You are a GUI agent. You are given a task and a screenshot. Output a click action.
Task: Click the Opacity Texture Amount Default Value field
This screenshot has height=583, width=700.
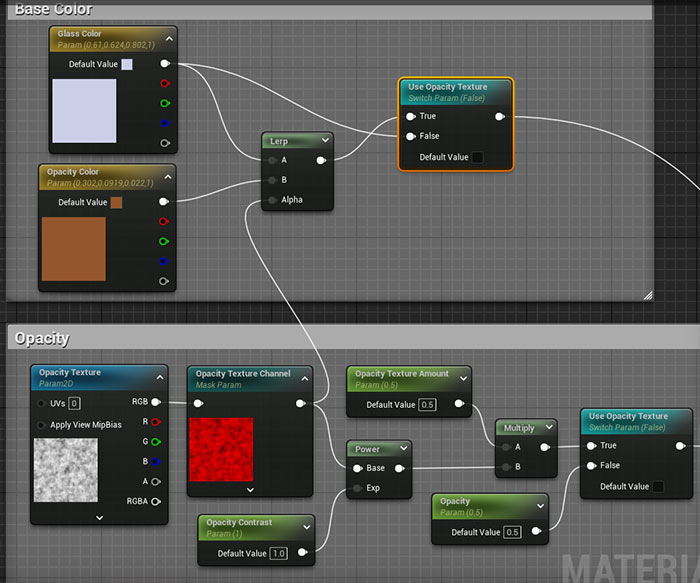click(428, 405)
